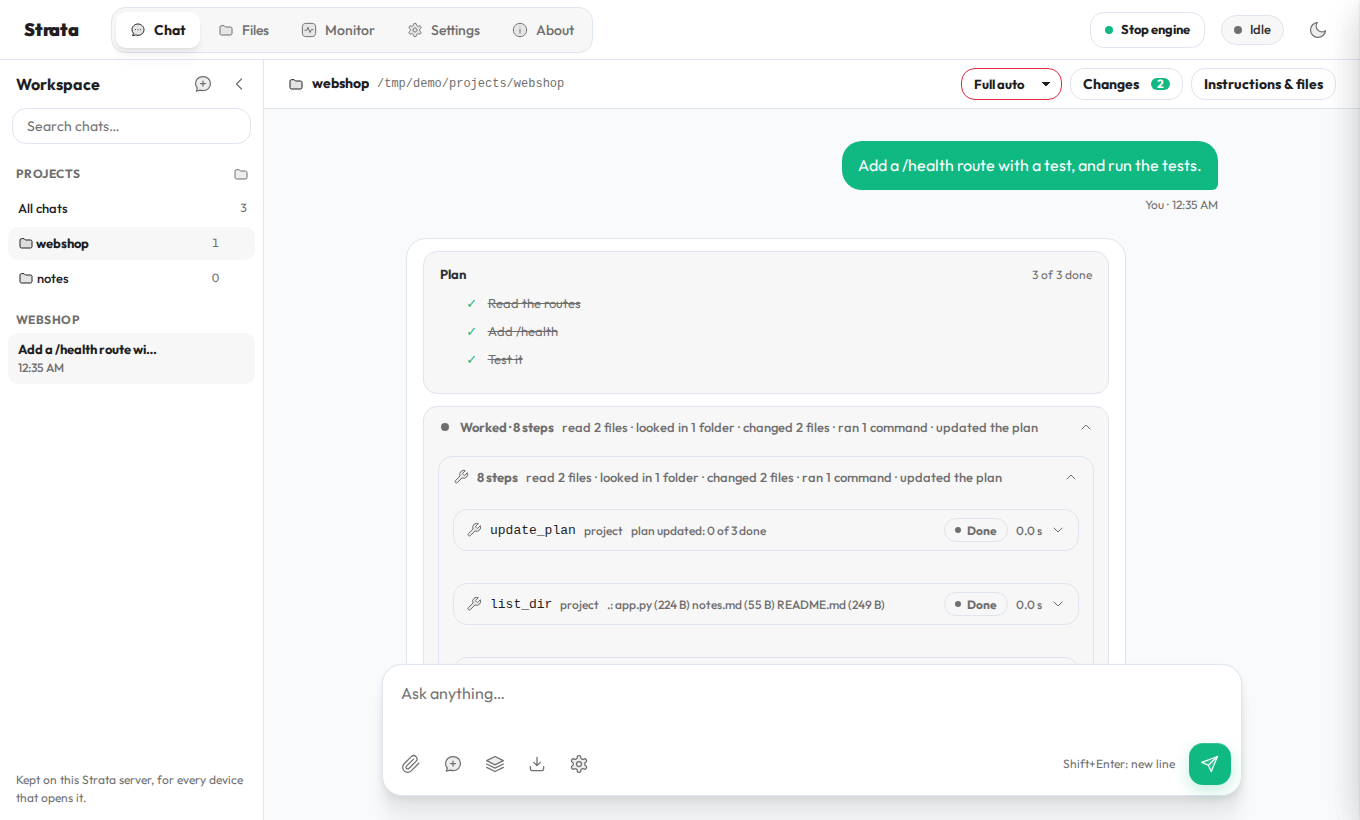Switch to the Files tab

(244, 30)
